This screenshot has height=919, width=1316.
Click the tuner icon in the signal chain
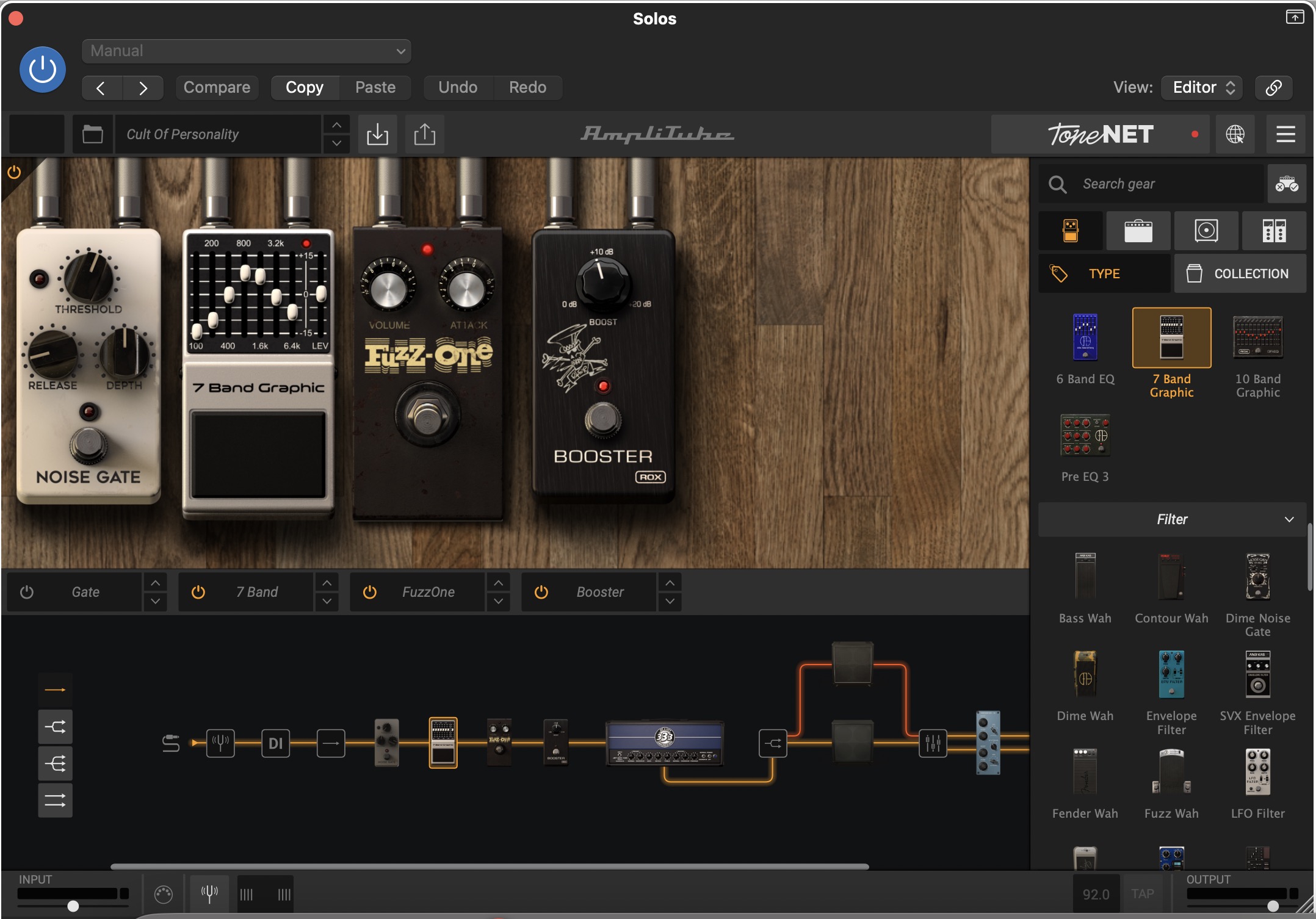coord(220,743)
